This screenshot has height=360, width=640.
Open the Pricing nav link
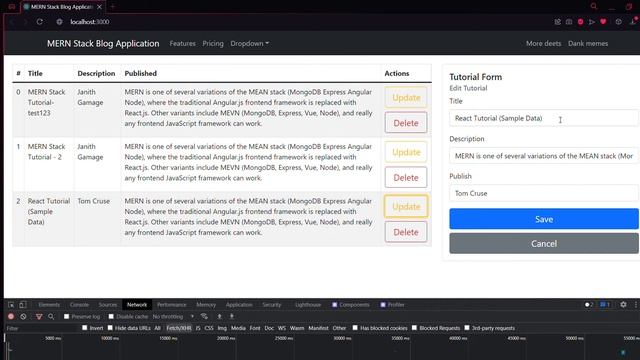coord(213,43)
